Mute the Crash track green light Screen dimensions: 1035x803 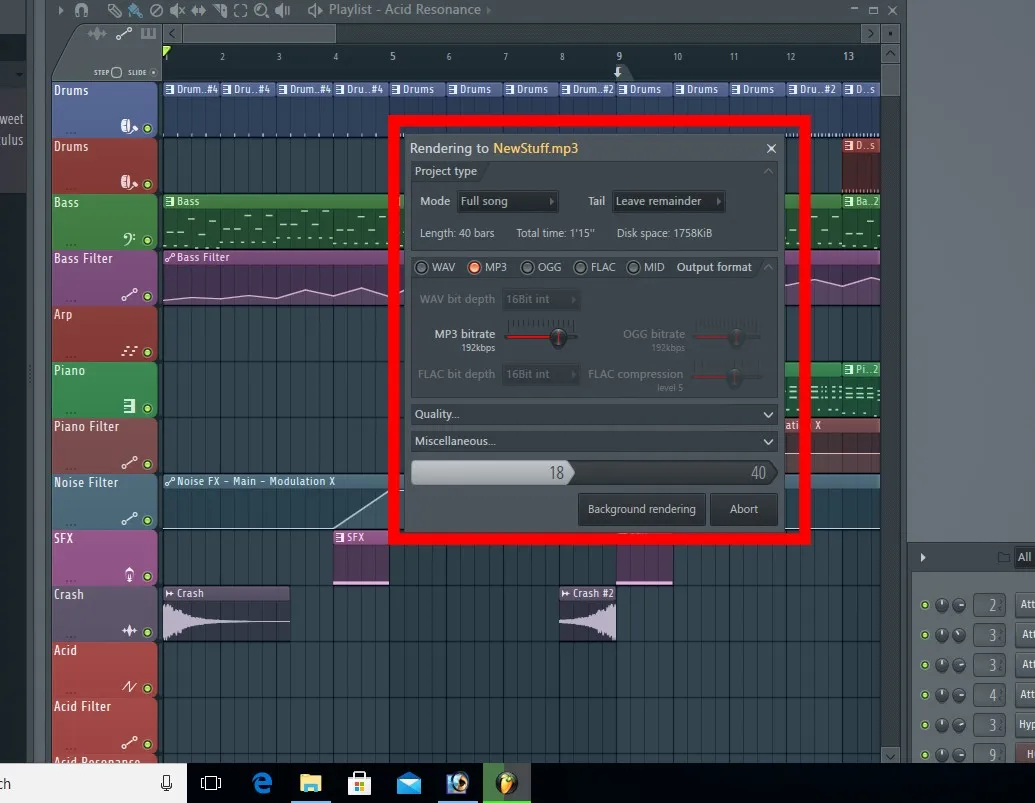(x=148, y=632)
